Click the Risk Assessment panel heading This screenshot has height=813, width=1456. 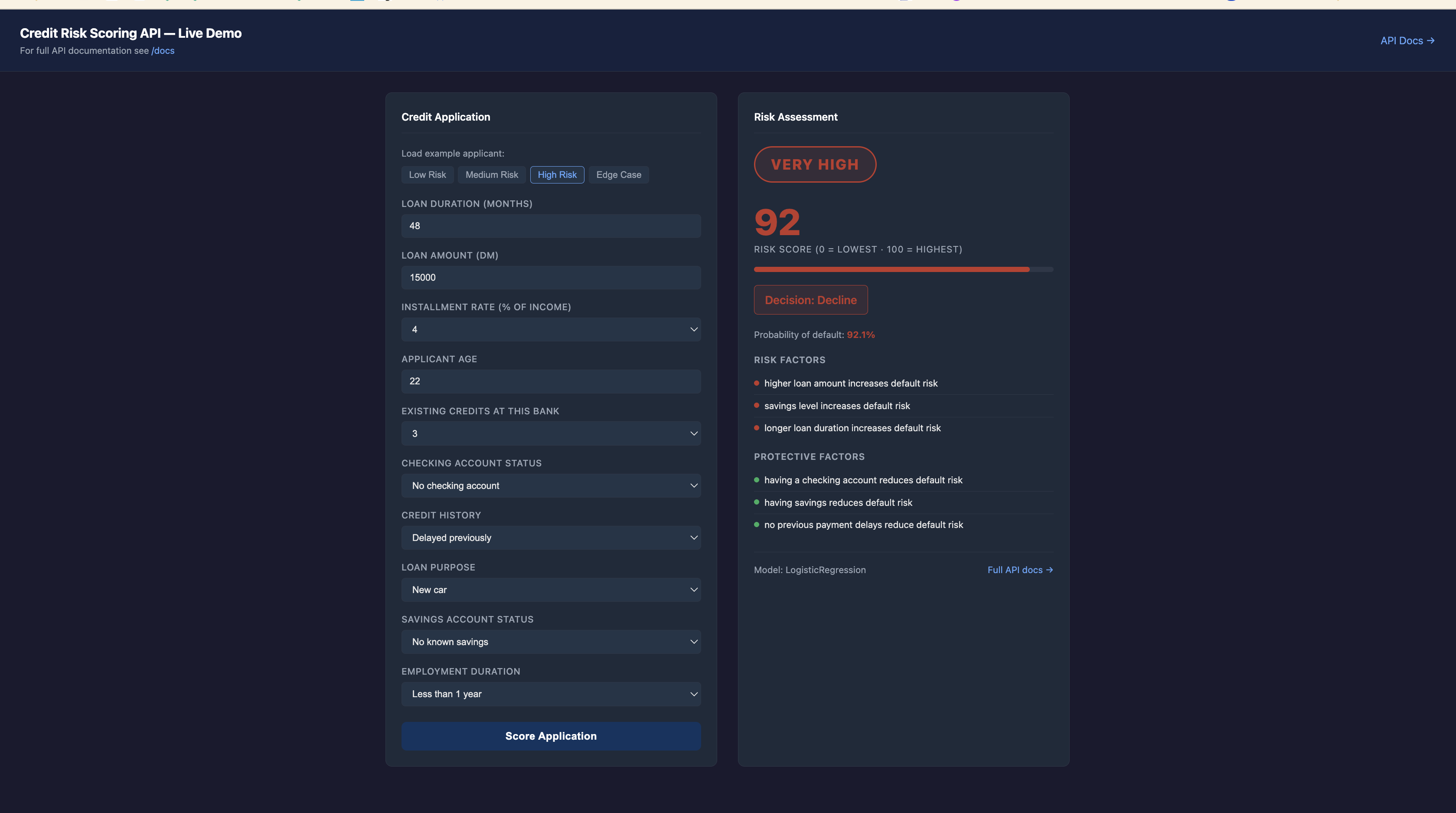(x=795, y=117)
